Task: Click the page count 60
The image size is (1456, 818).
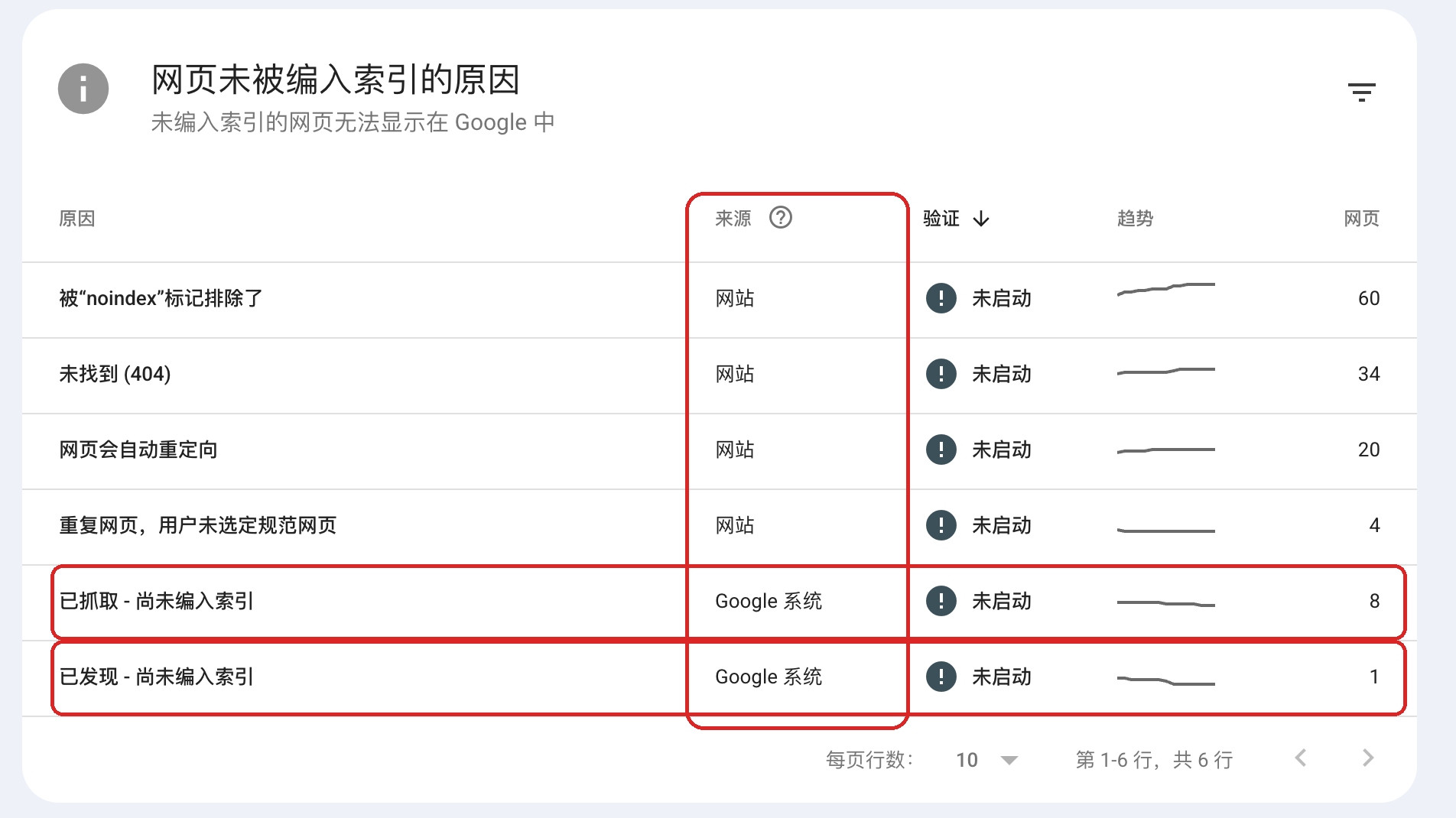Action: click(x=1369, y=298)
